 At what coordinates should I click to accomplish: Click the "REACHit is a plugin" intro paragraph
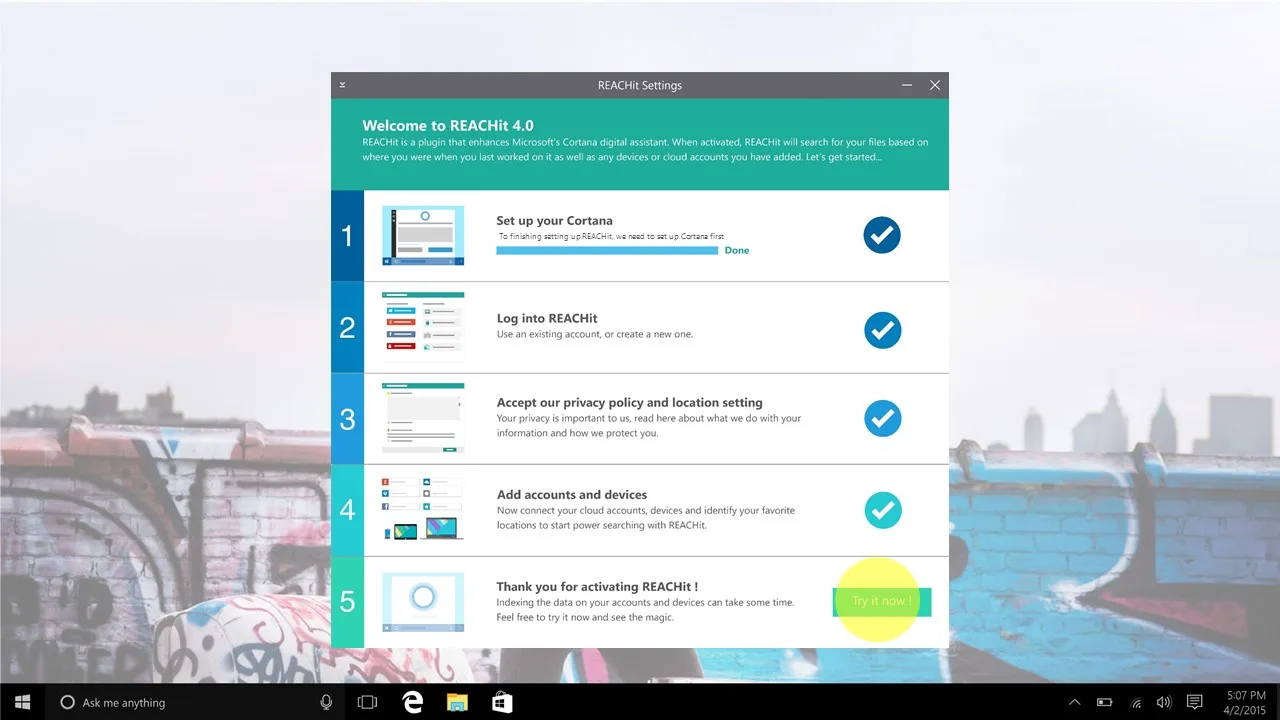coord(645,150)
